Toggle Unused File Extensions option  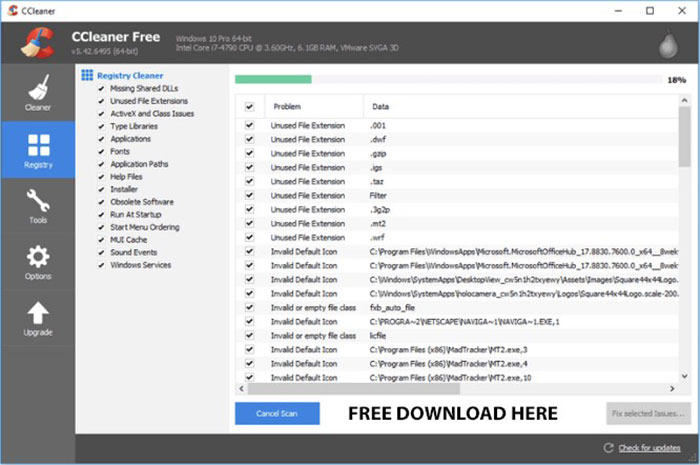point(101,101)
